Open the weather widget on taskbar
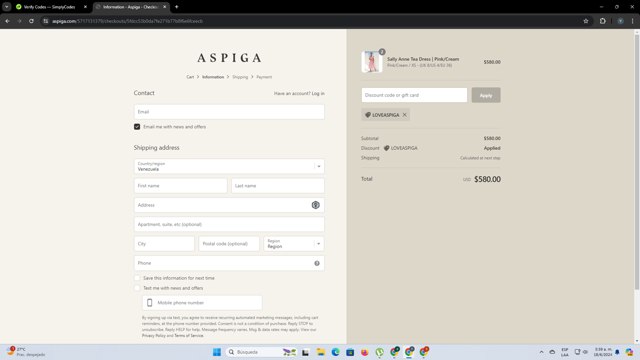The image size is (640, 360). tap(25, 352)
